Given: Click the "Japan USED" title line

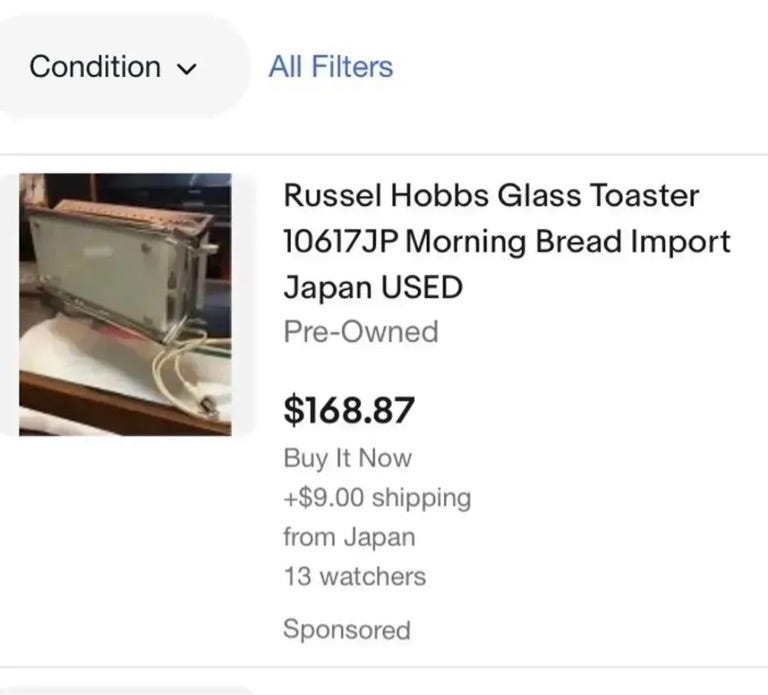Looking at the screenshot, I should [373, 287].
